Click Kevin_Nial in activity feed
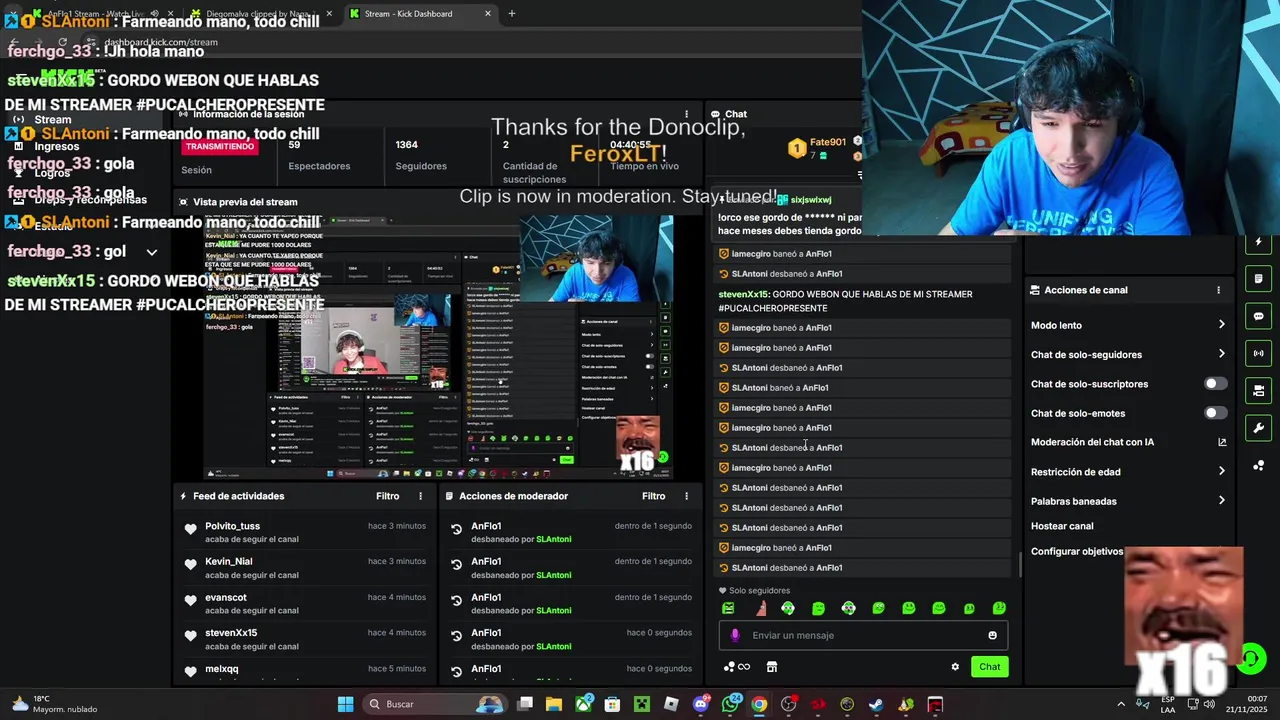 [229, 562]
